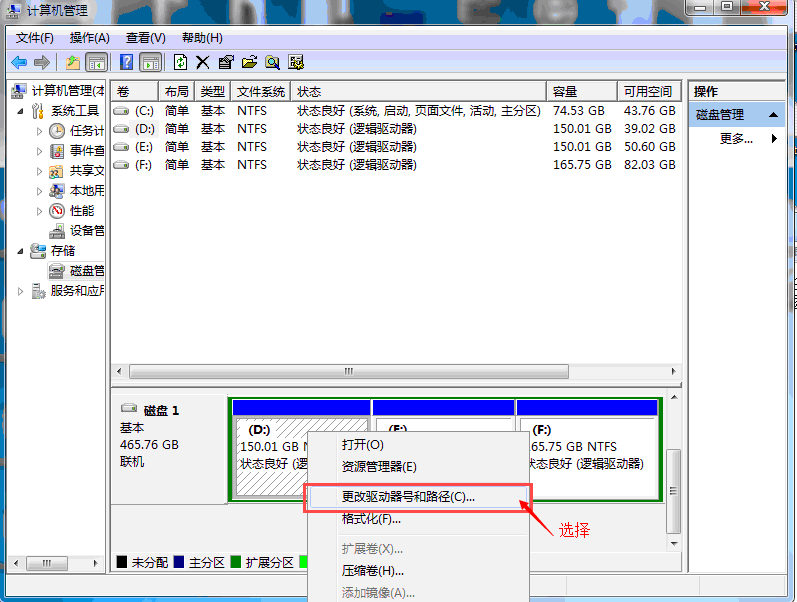The image size is (797, 602).
Task: Click the Properties toolbar icon
Action: tap(226, 62)
